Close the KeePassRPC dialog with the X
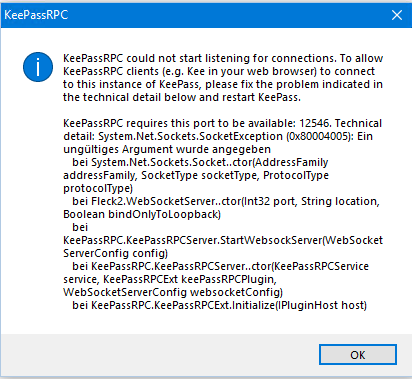Image resolution: width=412 pixels, height=379 pixels. coord(397,15)
